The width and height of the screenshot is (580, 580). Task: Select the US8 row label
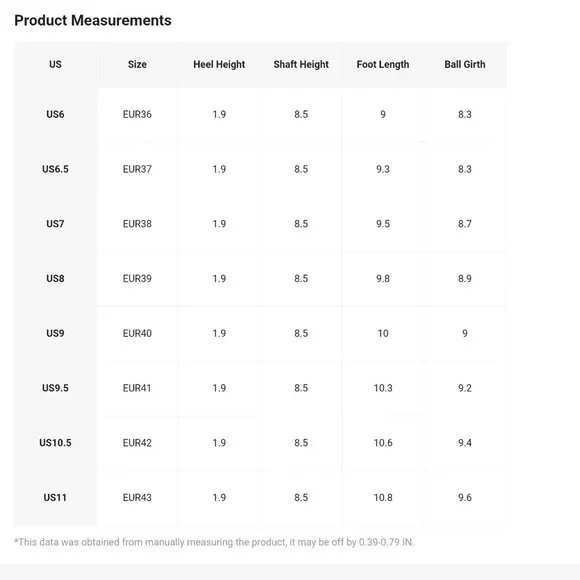(55, 279)
